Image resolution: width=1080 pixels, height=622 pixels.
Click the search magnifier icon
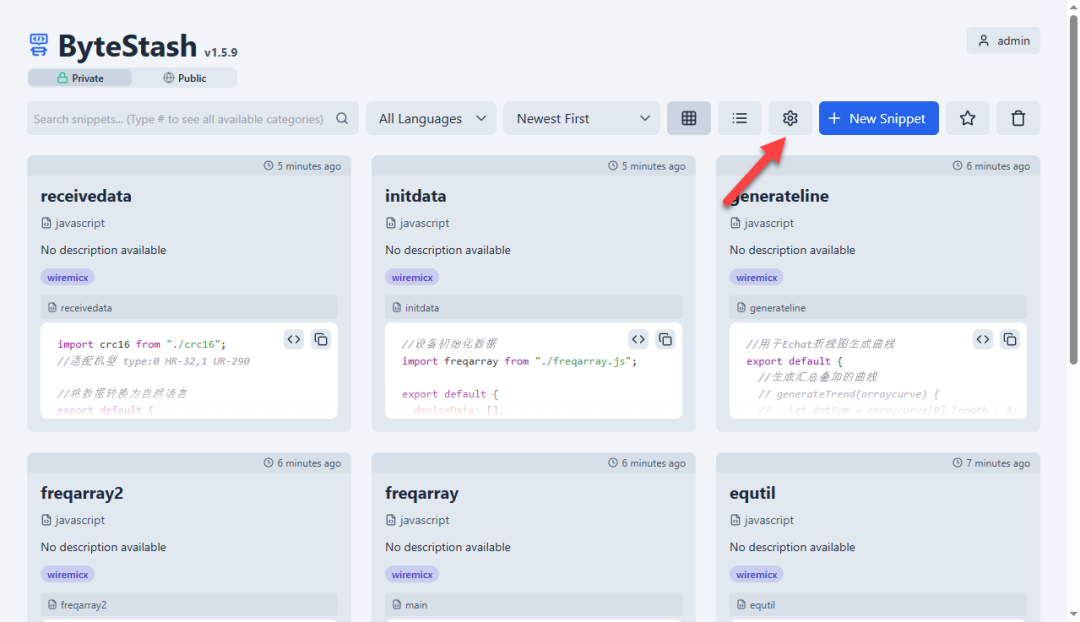(342, 118)
